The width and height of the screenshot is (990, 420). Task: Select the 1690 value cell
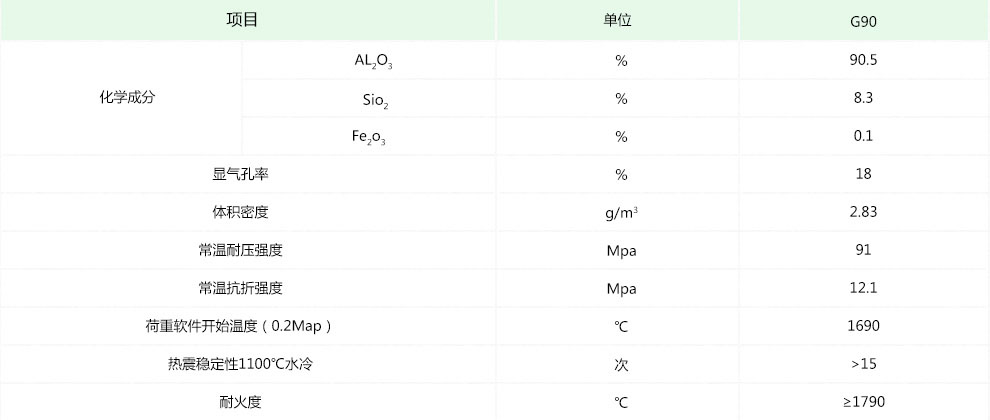click(x=864, y=326)
